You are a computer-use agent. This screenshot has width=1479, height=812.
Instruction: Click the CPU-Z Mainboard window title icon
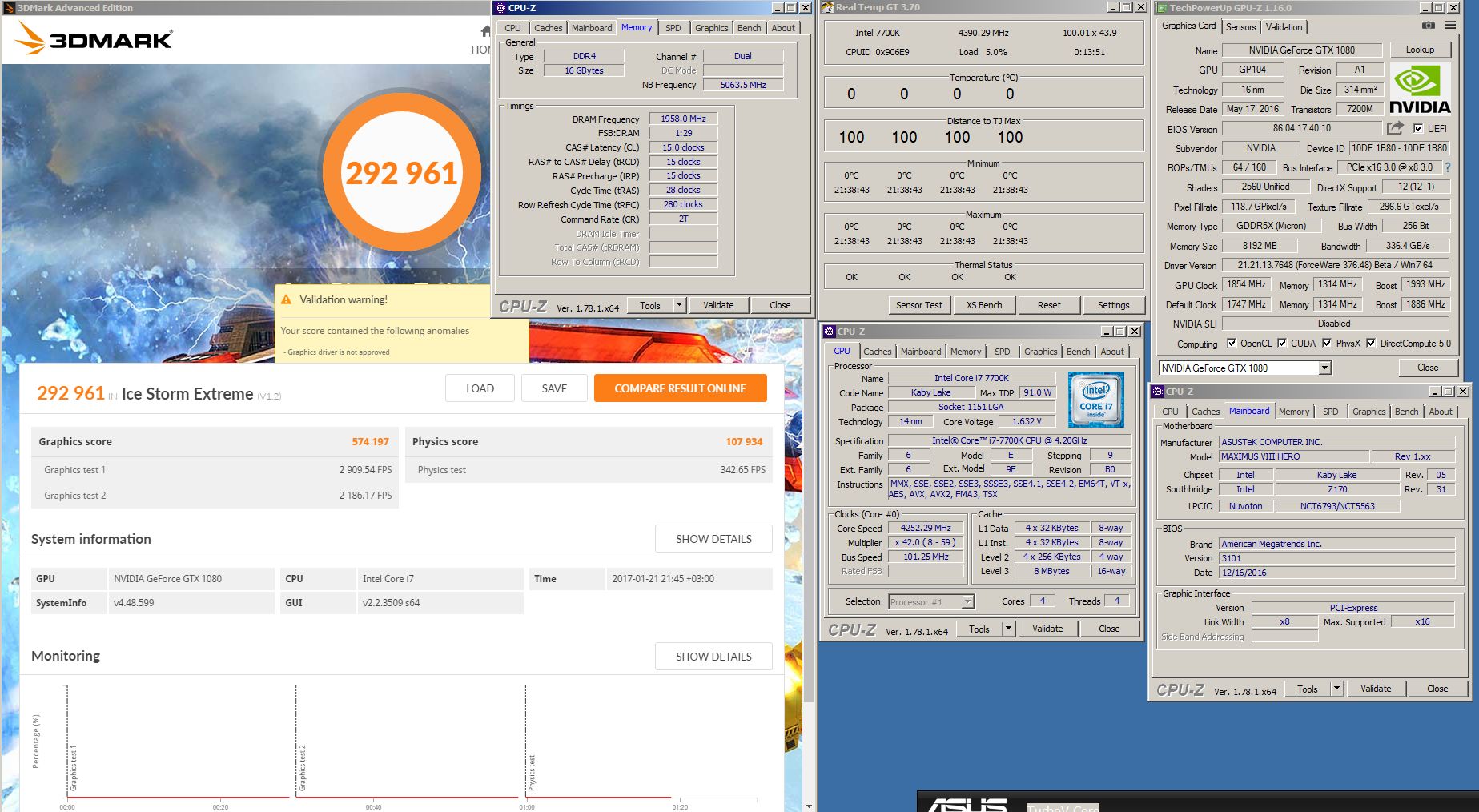pyautogui.click(x=1158, y=392)
